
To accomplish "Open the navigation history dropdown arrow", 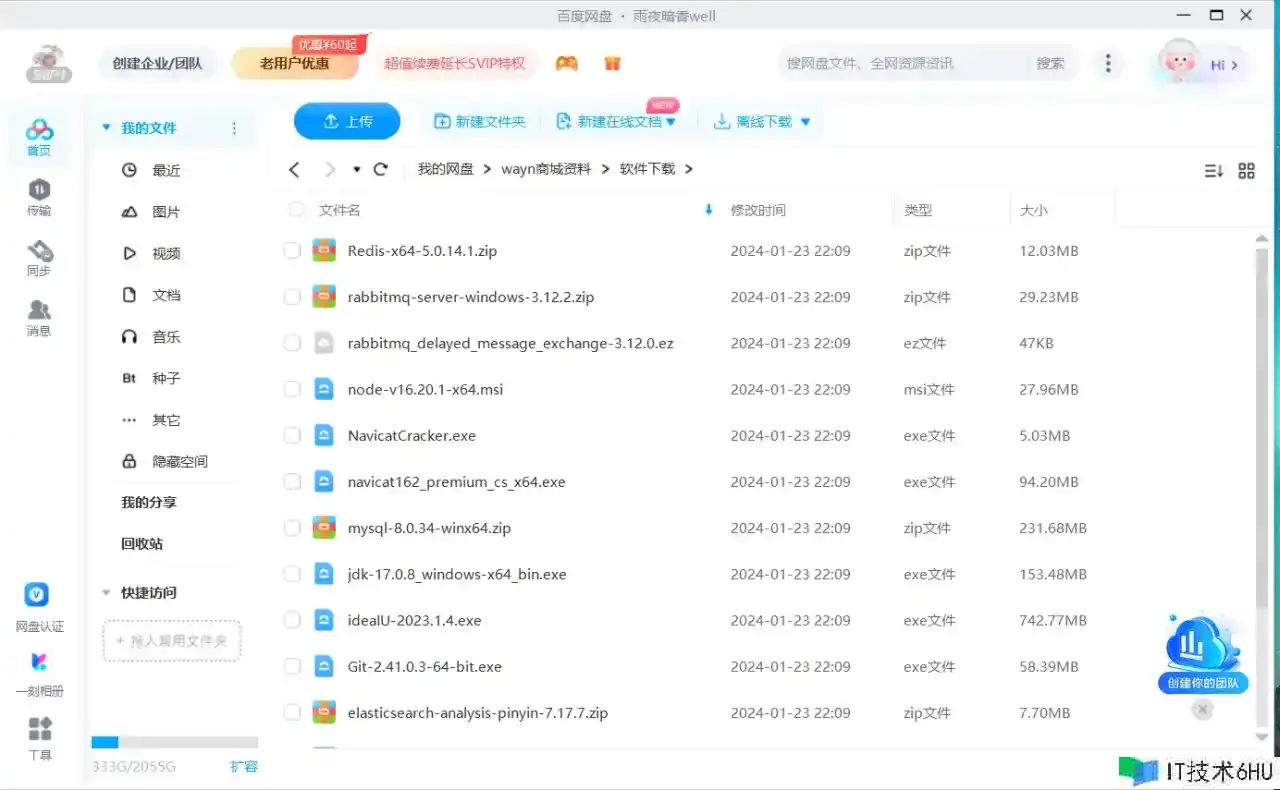I will click(x=356, y=170).
